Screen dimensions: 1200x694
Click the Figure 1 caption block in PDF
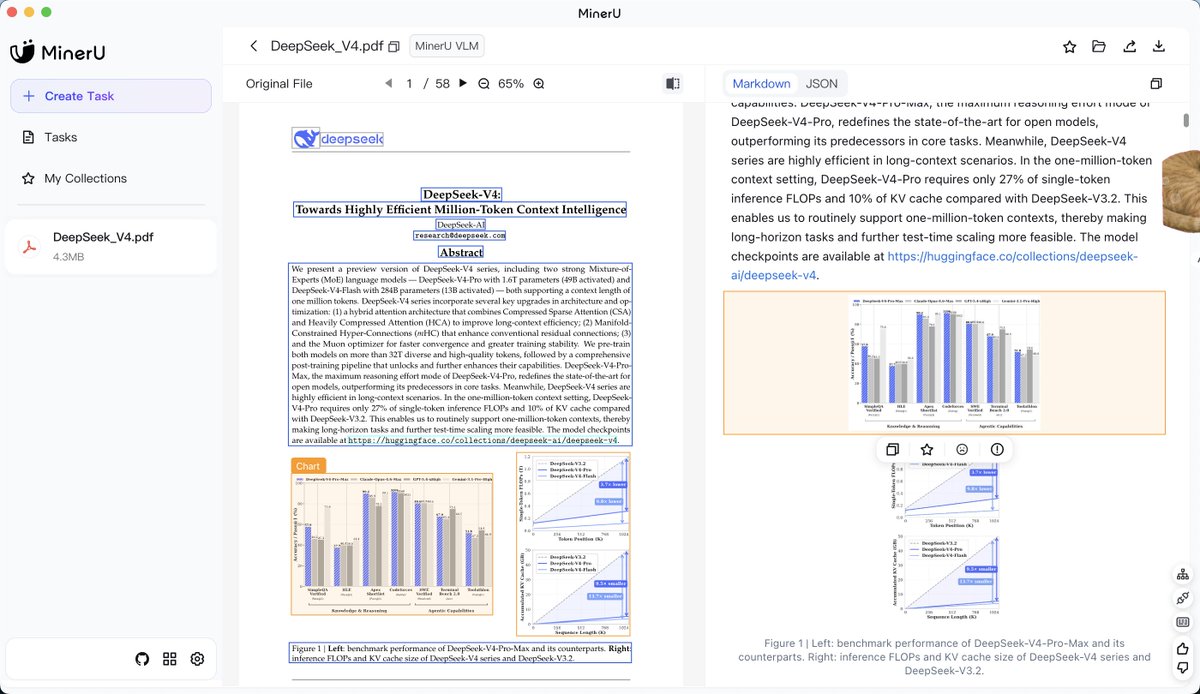[461, 654]
